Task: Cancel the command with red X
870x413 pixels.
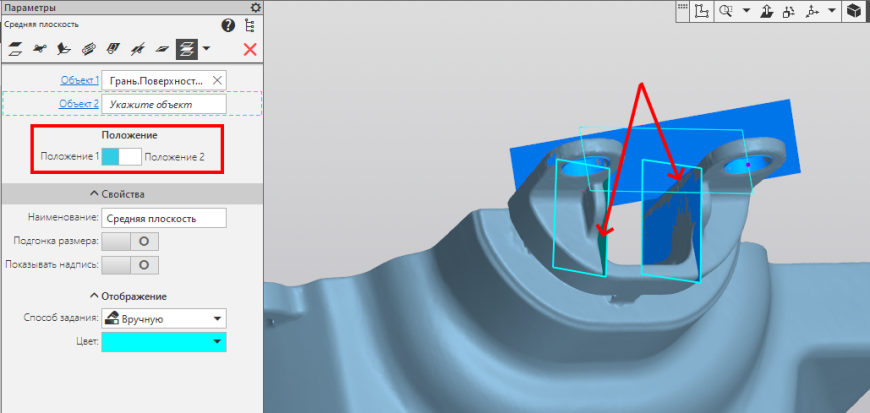Action: 250,49
